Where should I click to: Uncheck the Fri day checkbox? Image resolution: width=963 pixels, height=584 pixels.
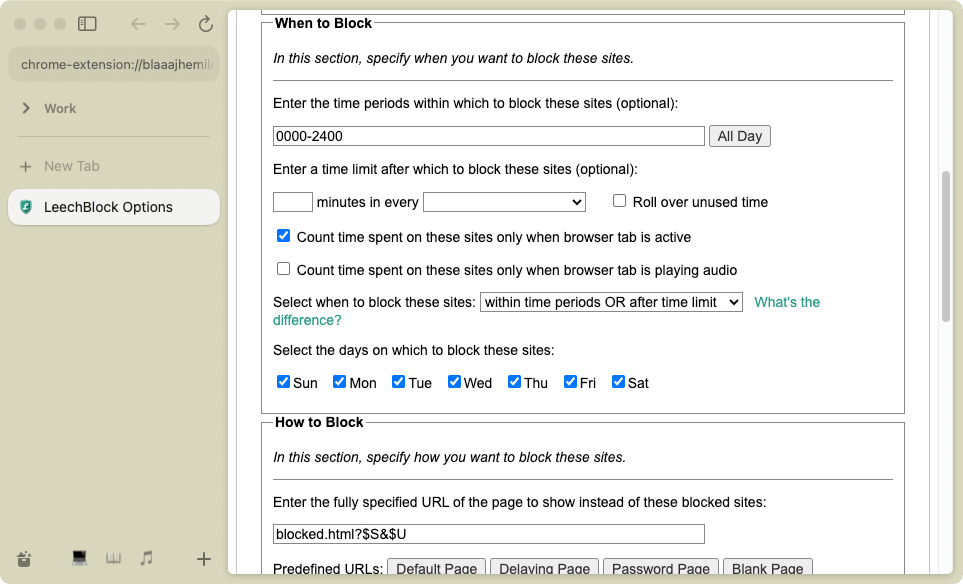[x=571, y=381]
